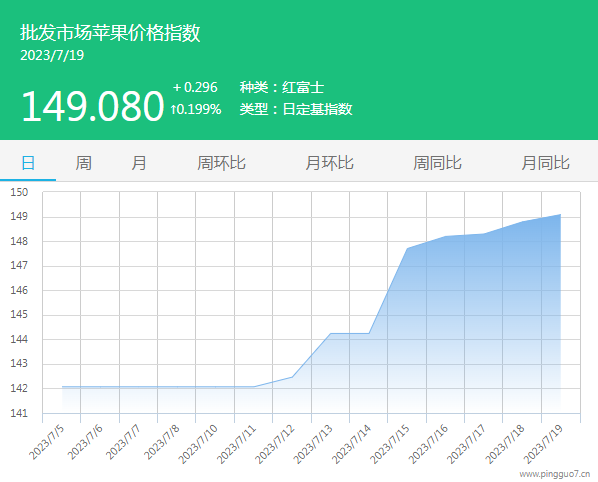Viewport: 598px width, 482px height.
Task: Click the 批发市场苹果价格指数 title
Action: pyautogui.click(x=110, y=33)
